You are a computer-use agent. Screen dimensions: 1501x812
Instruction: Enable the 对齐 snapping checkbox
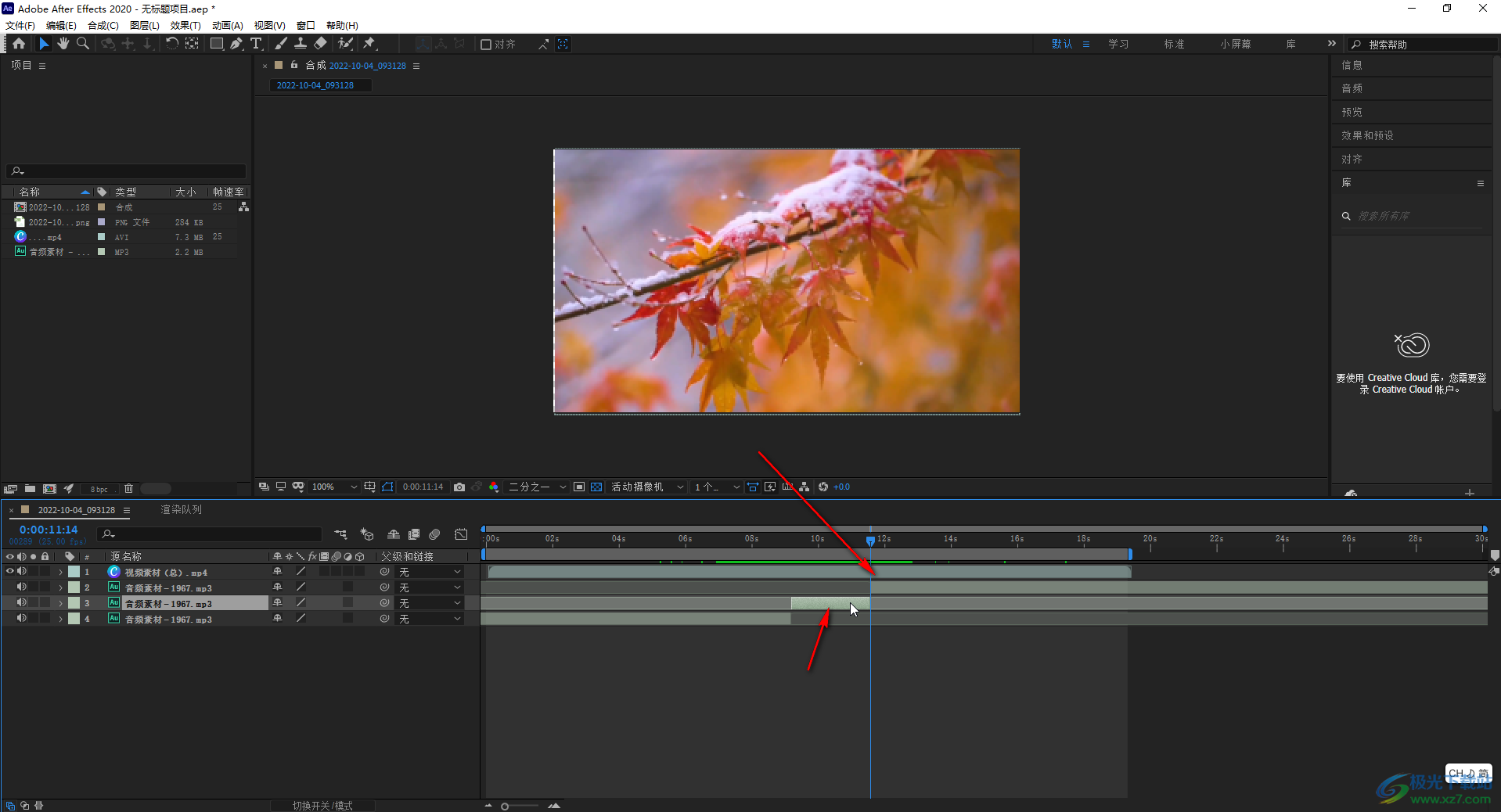click(486, 45)
